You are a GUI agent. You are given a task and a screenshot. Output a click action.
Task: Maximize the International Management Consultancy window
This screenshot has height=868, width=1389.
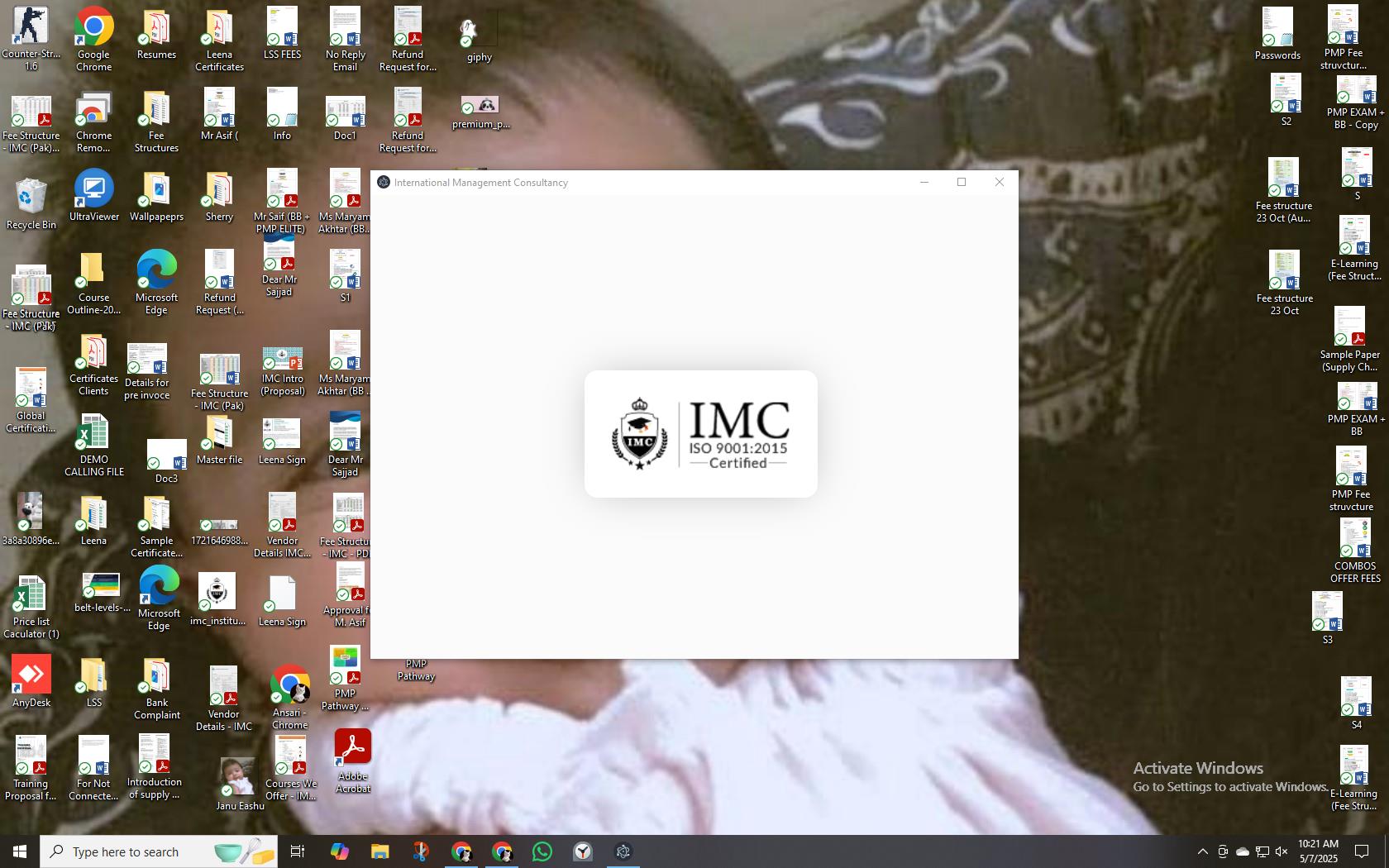[x=962, y=182]
